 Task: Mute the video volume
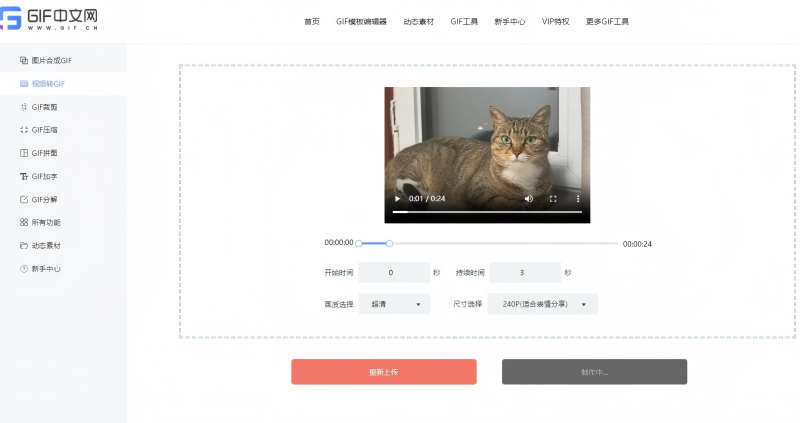click(x=529, y=198)
